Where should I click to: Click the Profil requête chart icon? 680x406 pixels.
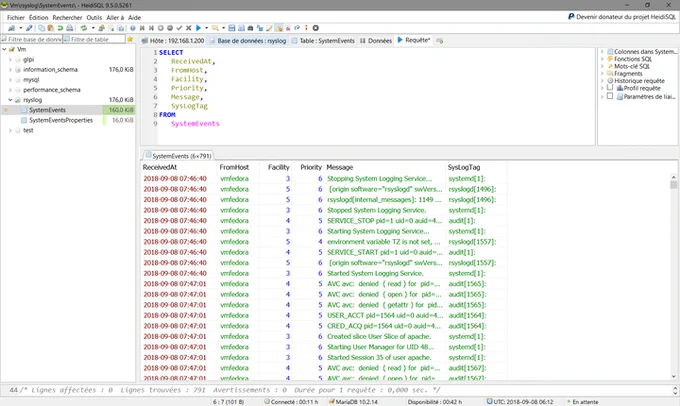(620, 88)
